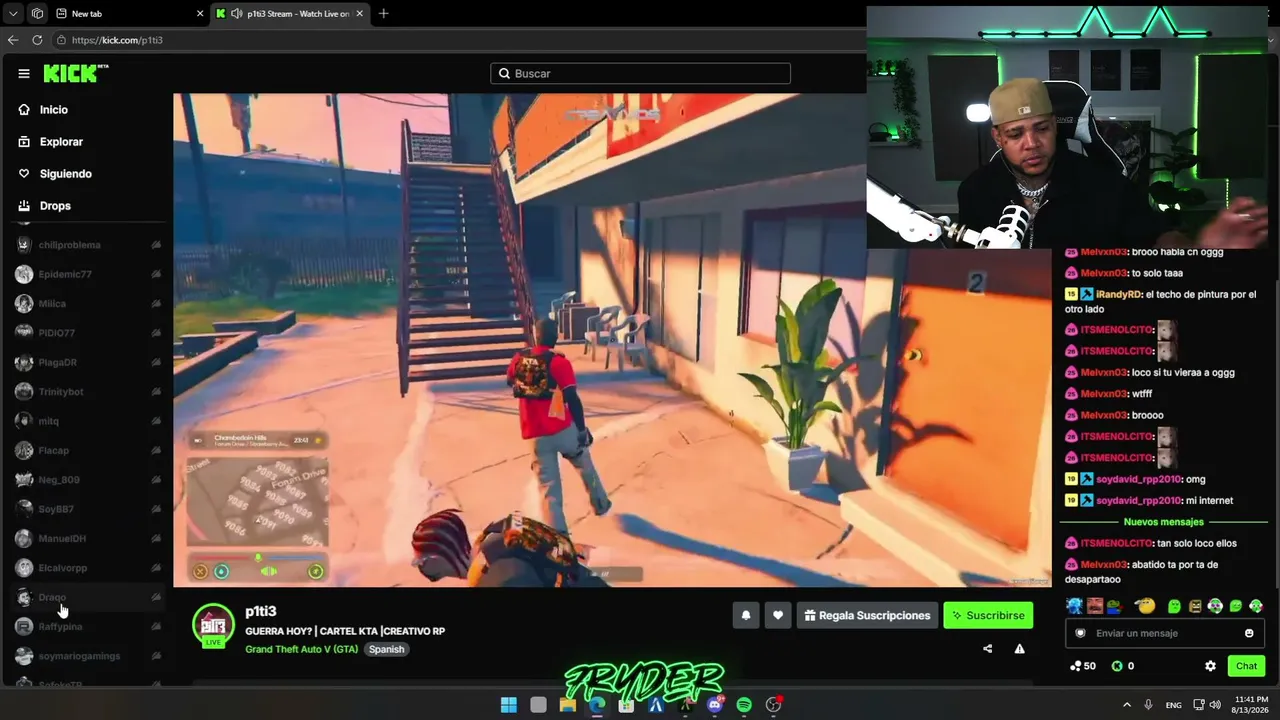View site info via the lock icon
Screen dimensions: 1280x720
pos(61,40)
